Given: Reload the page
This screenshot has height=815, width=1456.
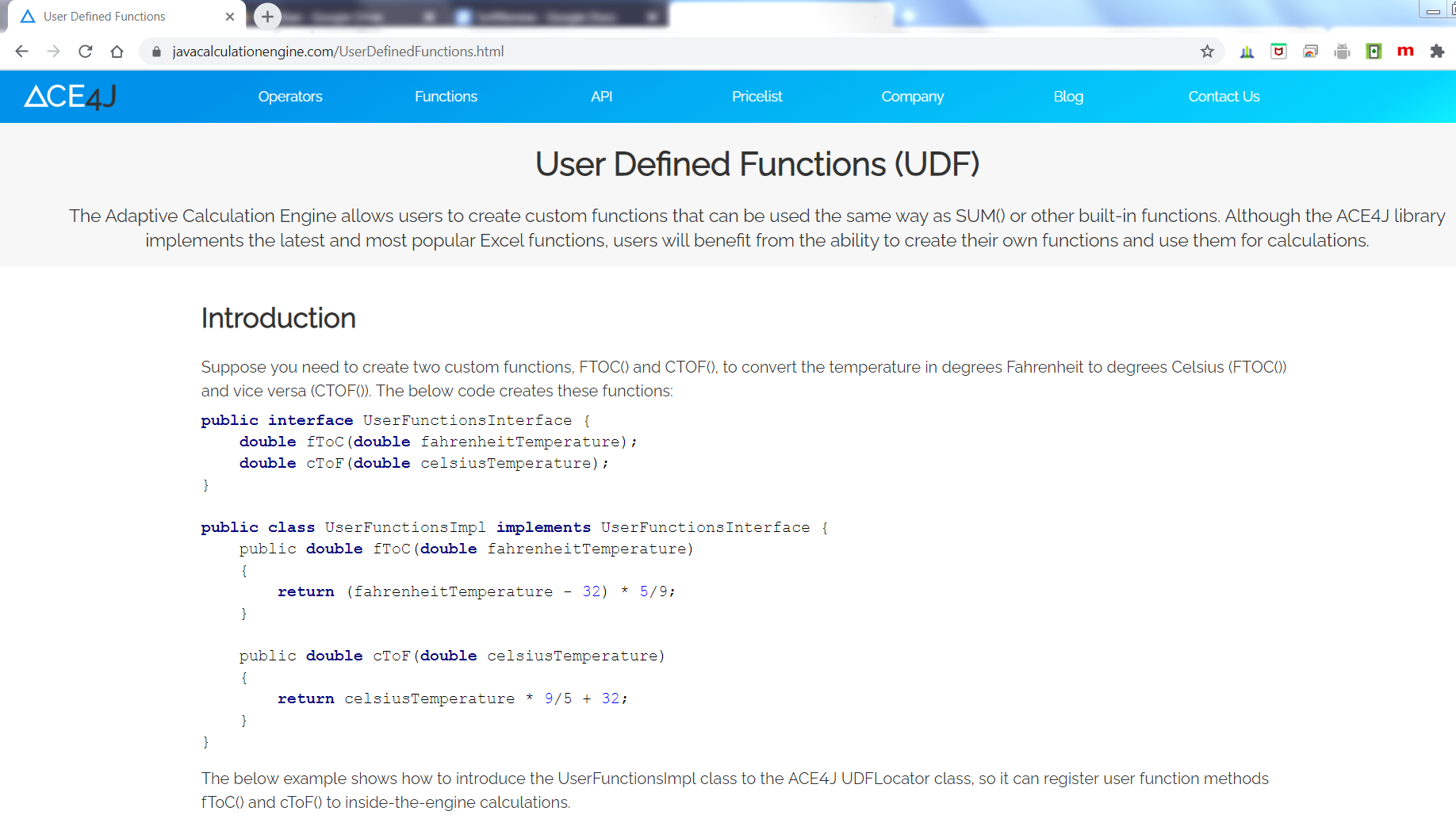Looking at the screenshot, I should click(x=86, y=52).
